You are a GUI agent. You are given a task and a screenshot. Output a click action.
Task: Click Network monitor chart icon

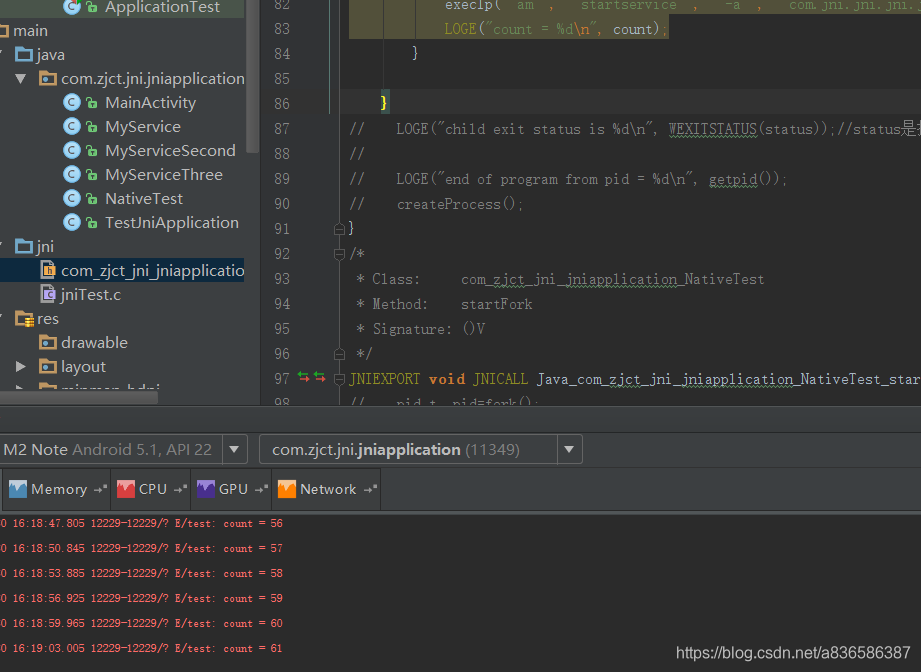(287, 489)
